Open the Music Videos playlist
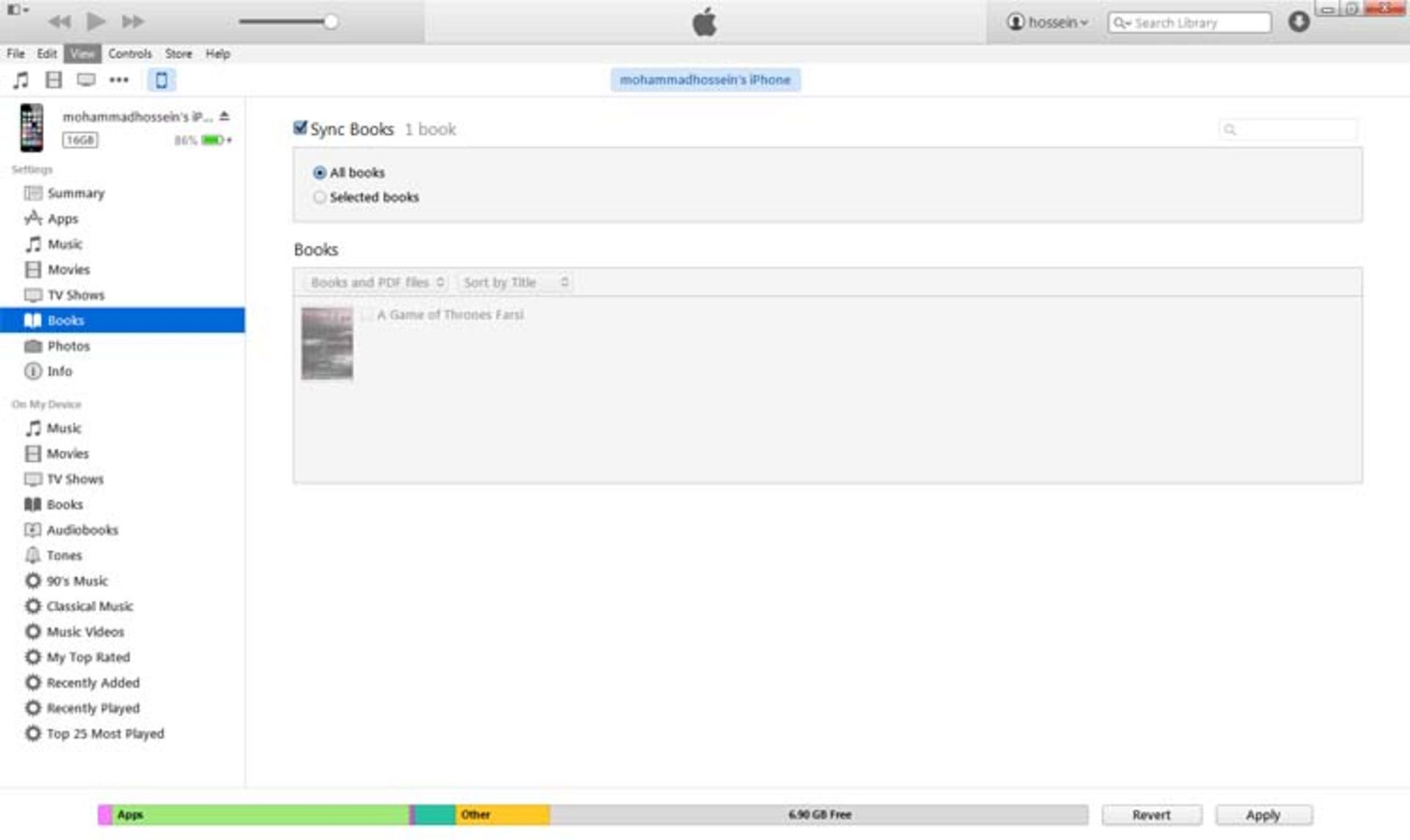Viewport: 1410px width, 840px height. pyautogui.click(x=123, y=631)
